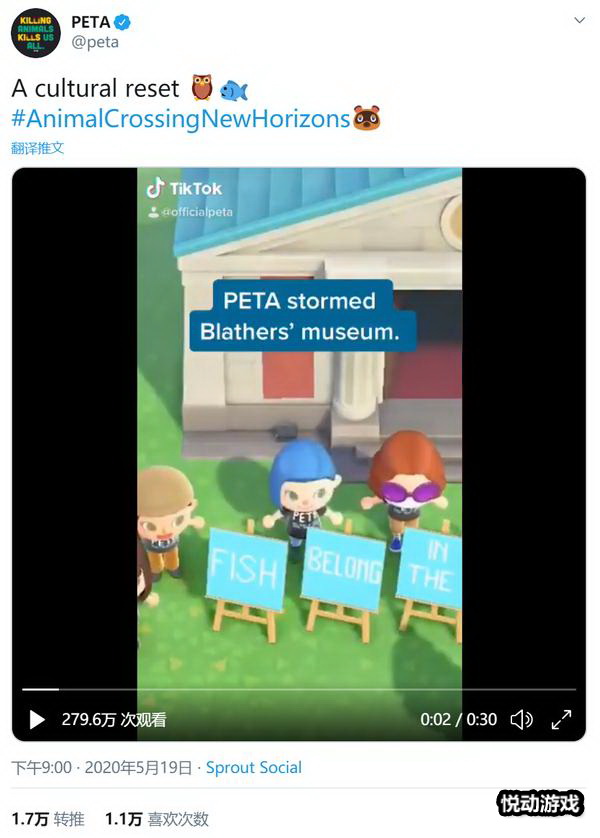
Task: Click the Tom Nook hashtag emoji
Action: (x=367, y=118)
